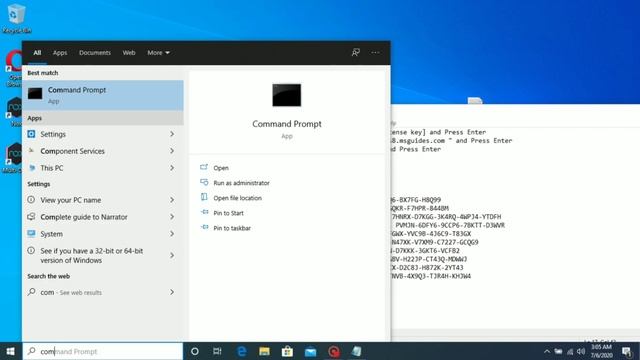The image size is (640, 360).
Task: Open the Command Prompt best match result
Action: coord(102,95)
